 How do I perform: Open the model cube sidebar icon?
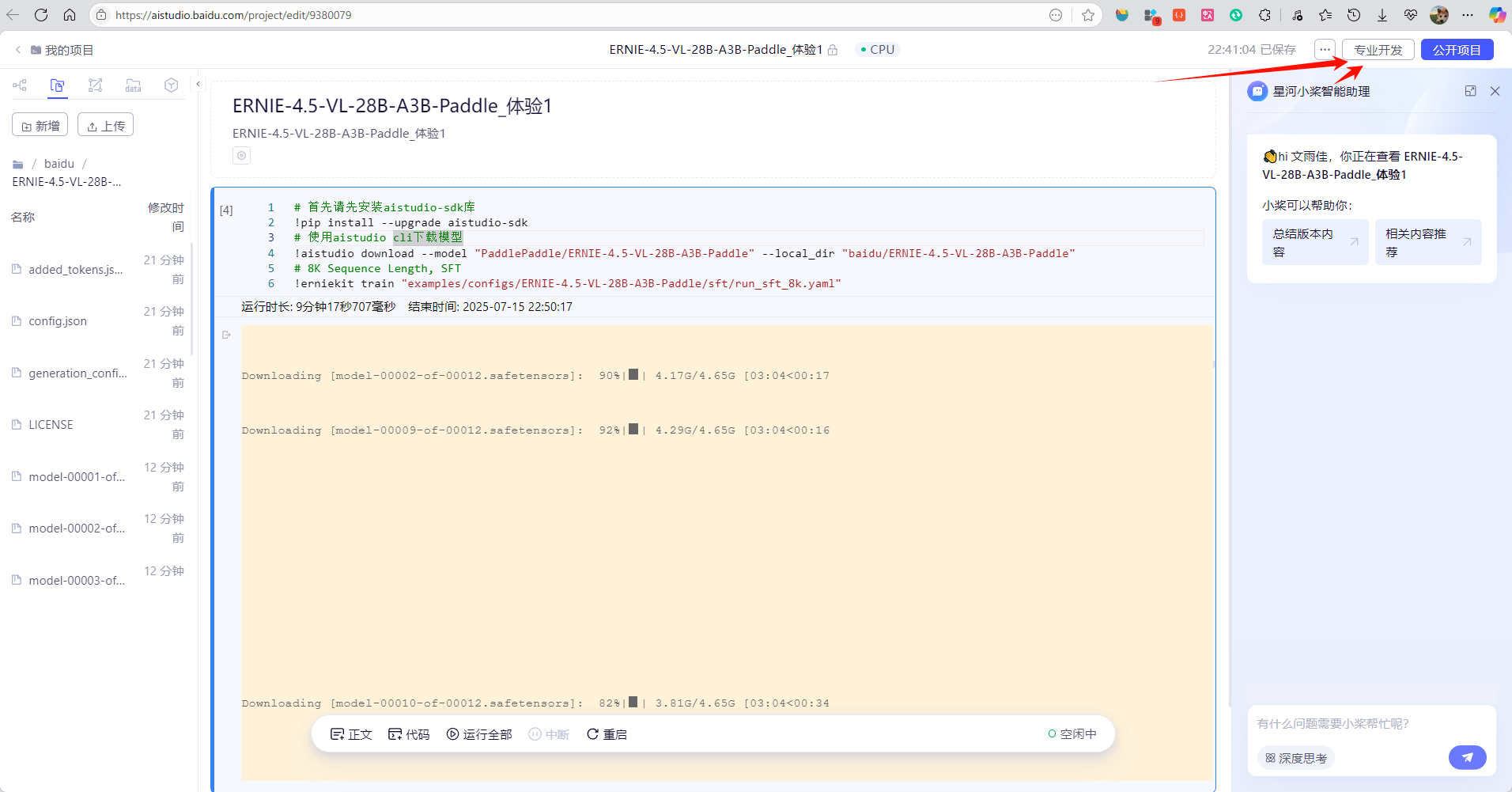point(171,85)
